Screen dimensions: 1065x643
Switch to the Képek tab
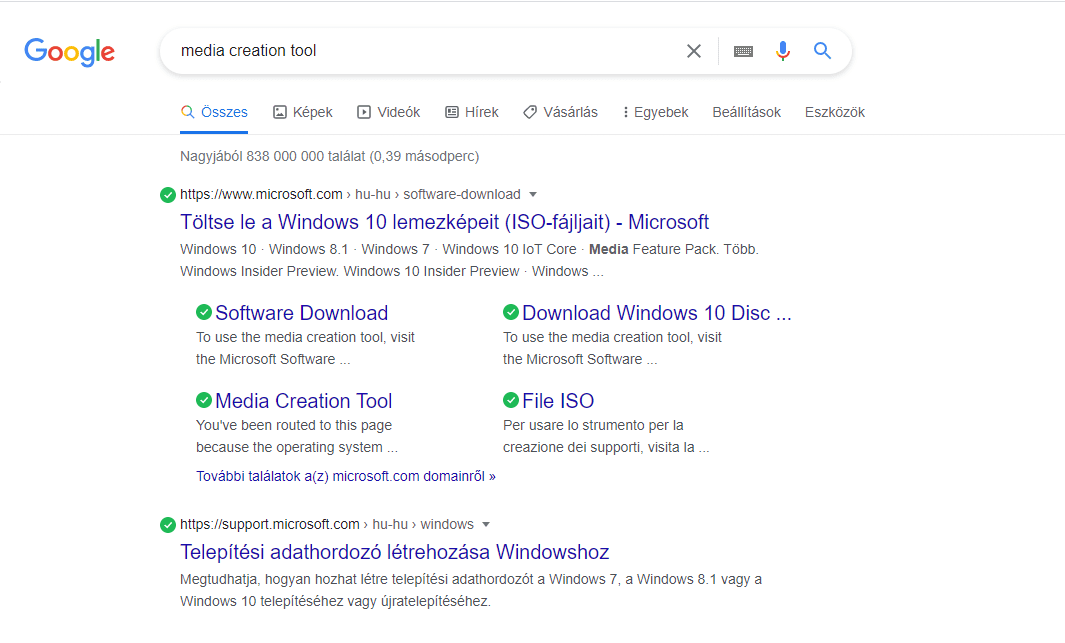pos(302,112)
